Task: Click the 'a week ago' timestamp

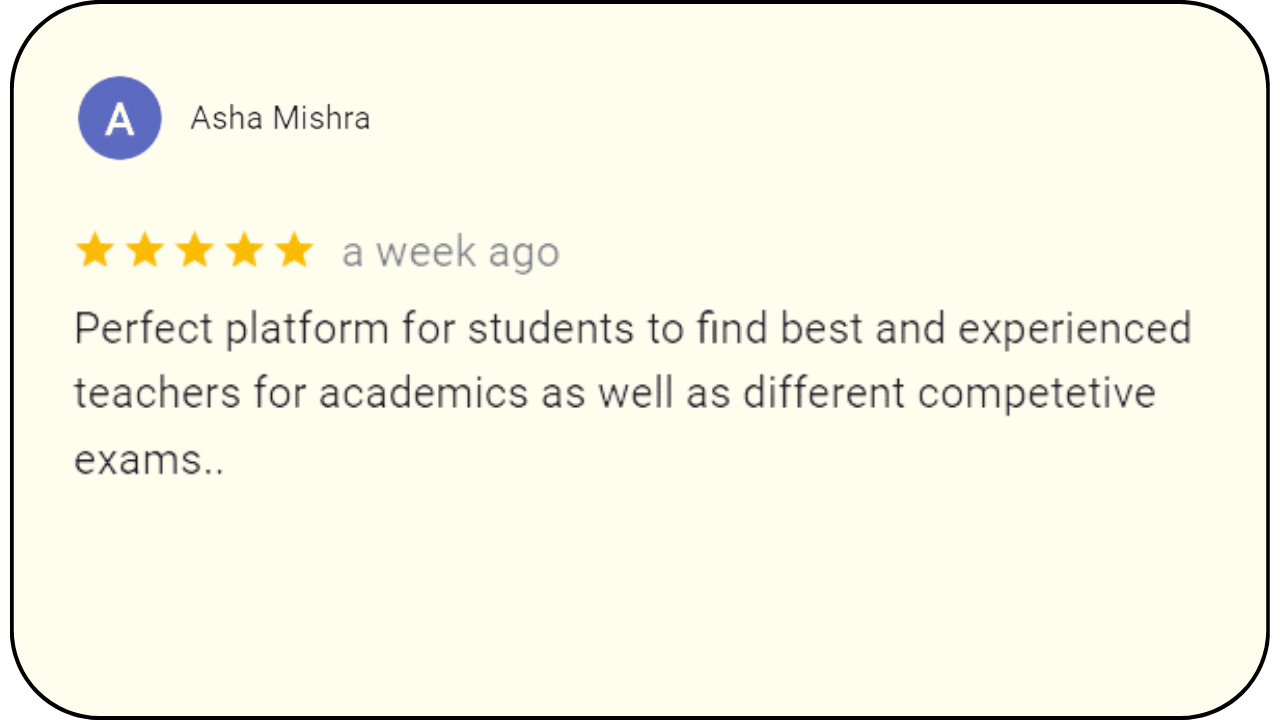Action: pos(450,253)
